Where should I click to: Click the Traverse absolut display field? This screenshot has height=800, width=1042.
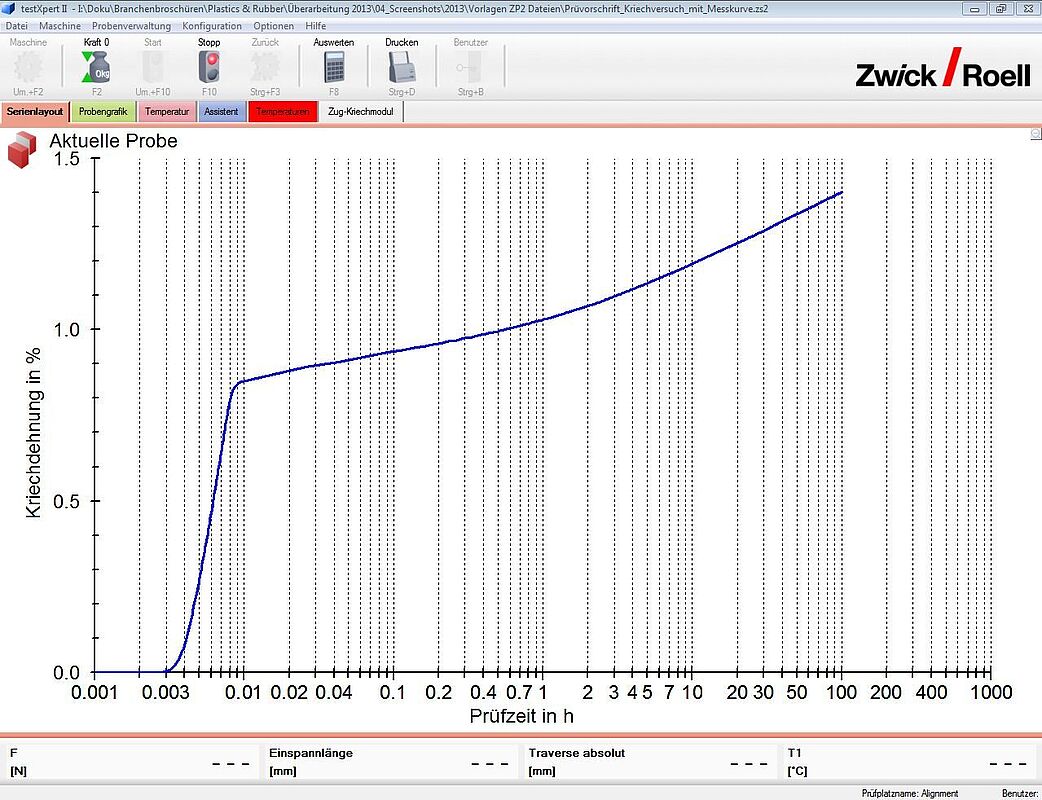point(650,762)
